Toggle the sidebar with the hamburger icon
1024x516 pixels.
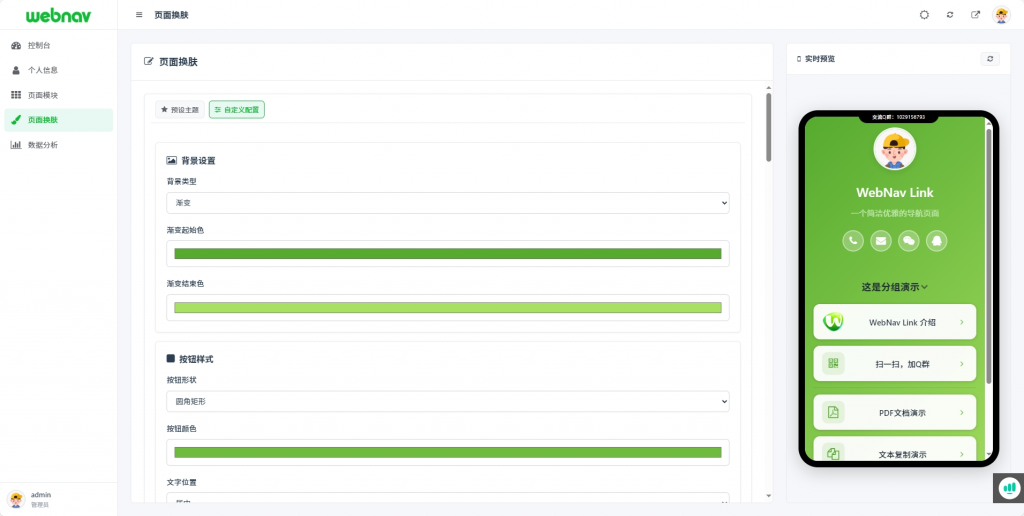(139, 15)
